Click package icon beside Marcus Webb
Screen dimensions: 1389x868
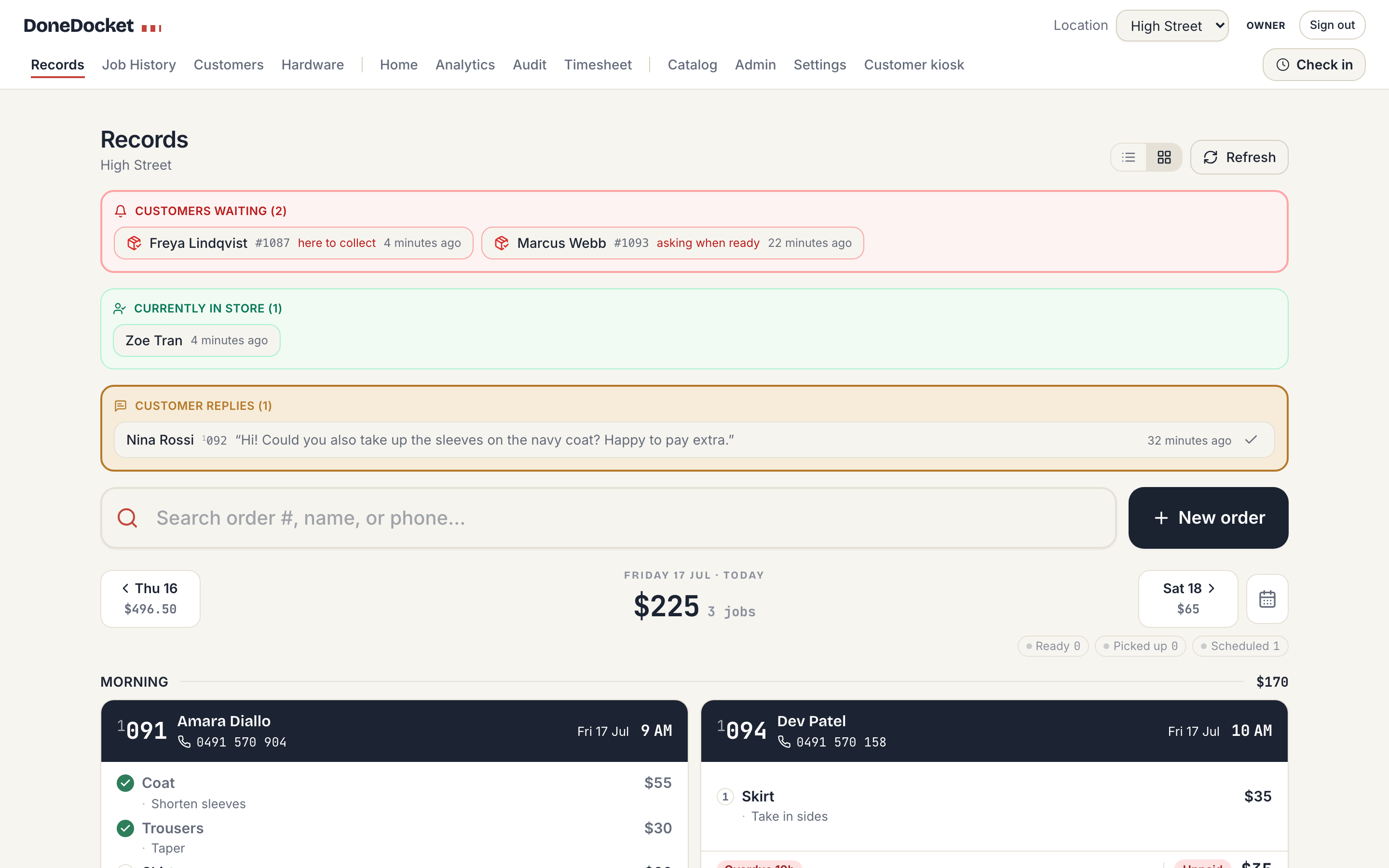pyautogui.click(x=502, y=243)
